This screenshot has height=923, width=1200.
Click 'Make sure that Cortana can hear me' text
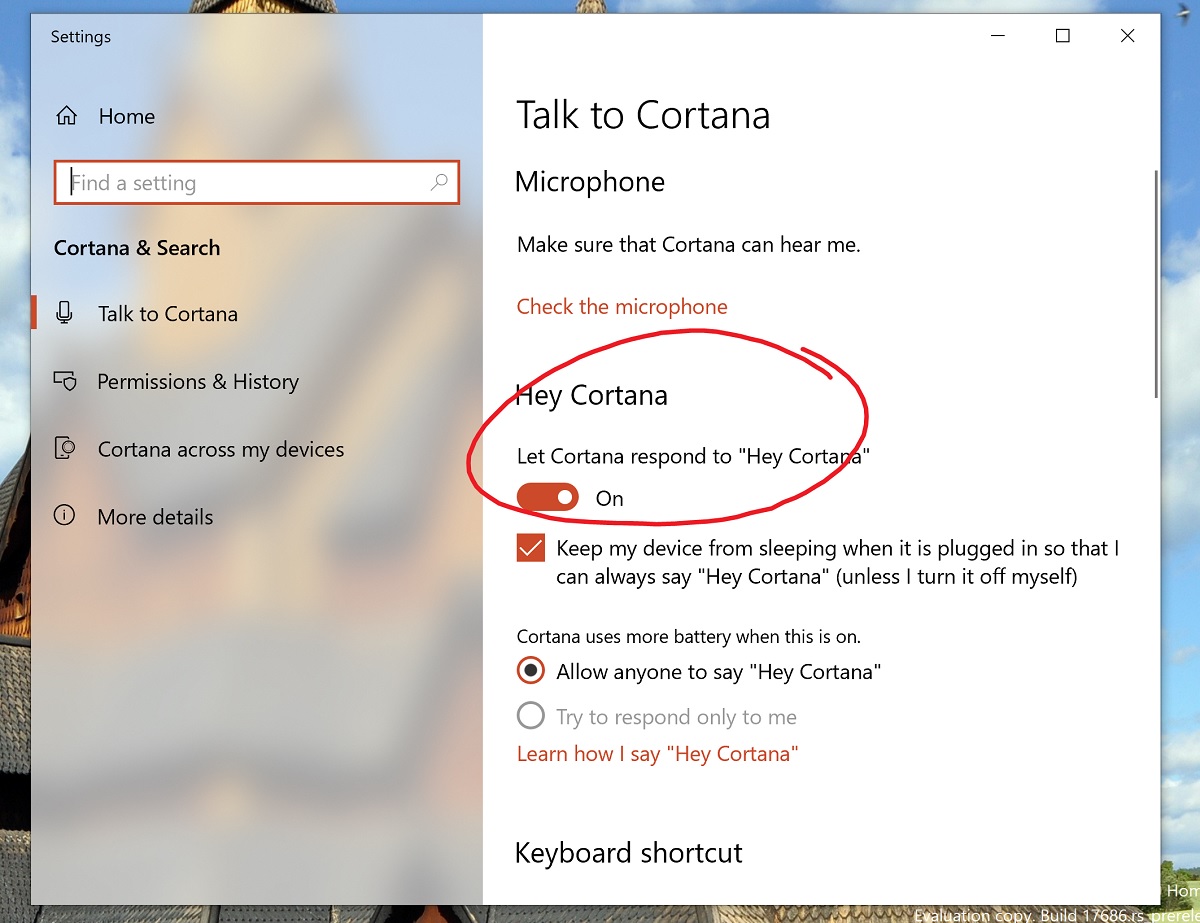(x=688, y=244)
